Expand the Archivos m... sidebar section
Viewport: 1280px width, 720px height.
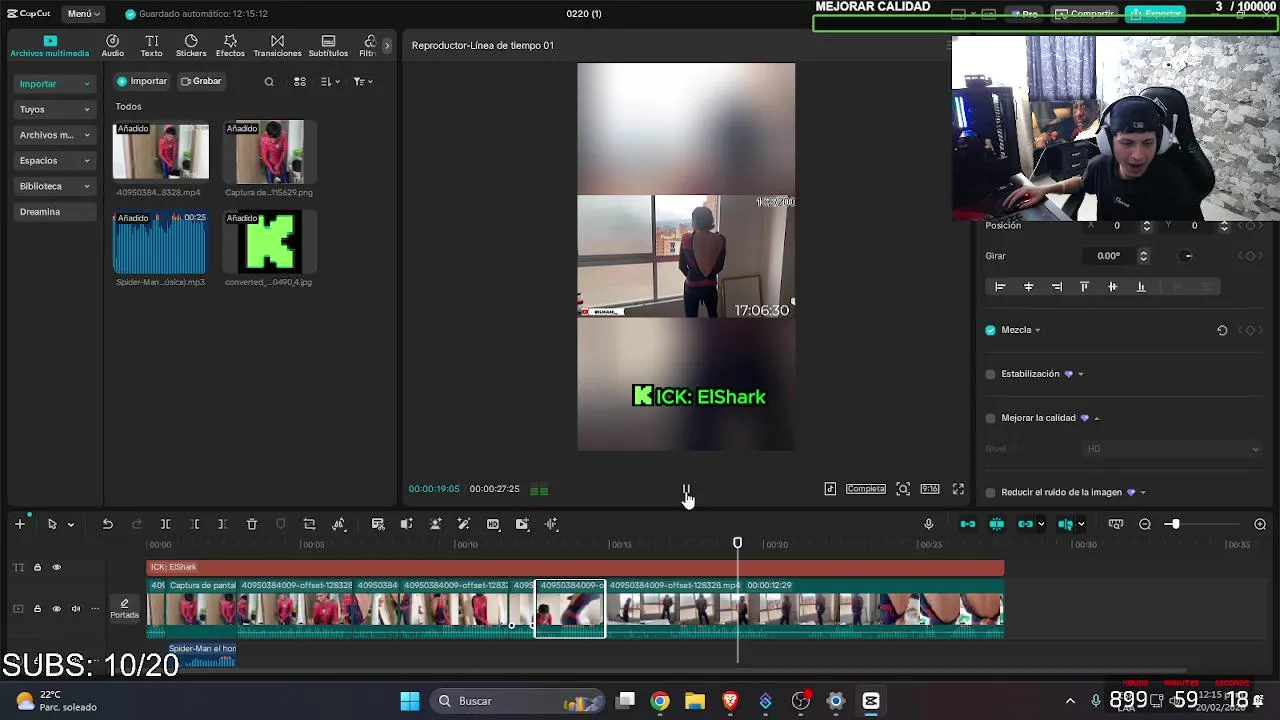[x=55, y=135]
